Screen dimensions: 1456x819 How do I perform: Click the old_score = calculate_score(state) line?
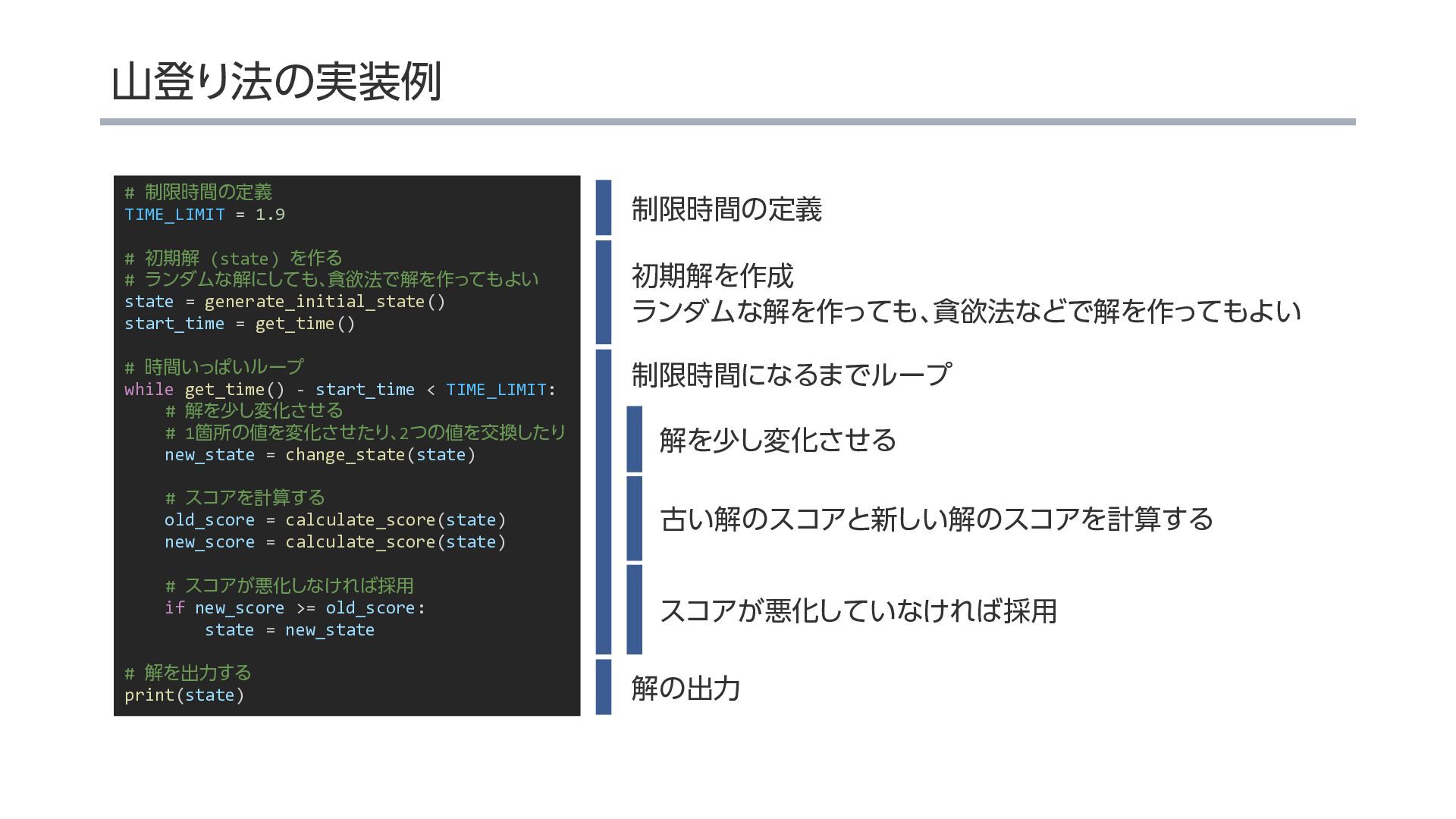(334, 520)
